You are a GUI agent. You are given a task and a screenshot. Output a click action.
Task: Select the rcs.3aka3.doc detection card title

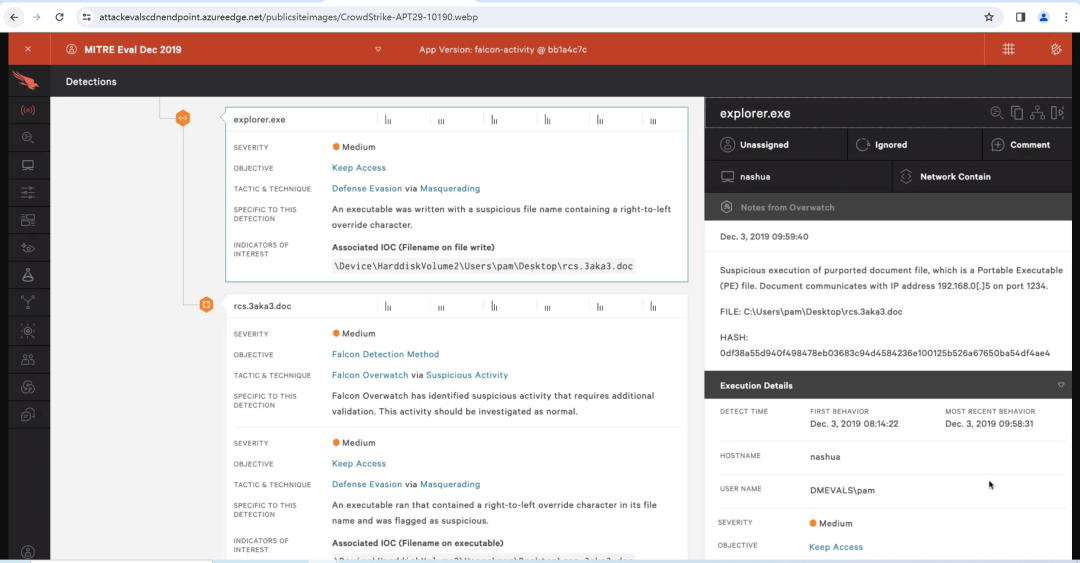(x=262, y=306)
